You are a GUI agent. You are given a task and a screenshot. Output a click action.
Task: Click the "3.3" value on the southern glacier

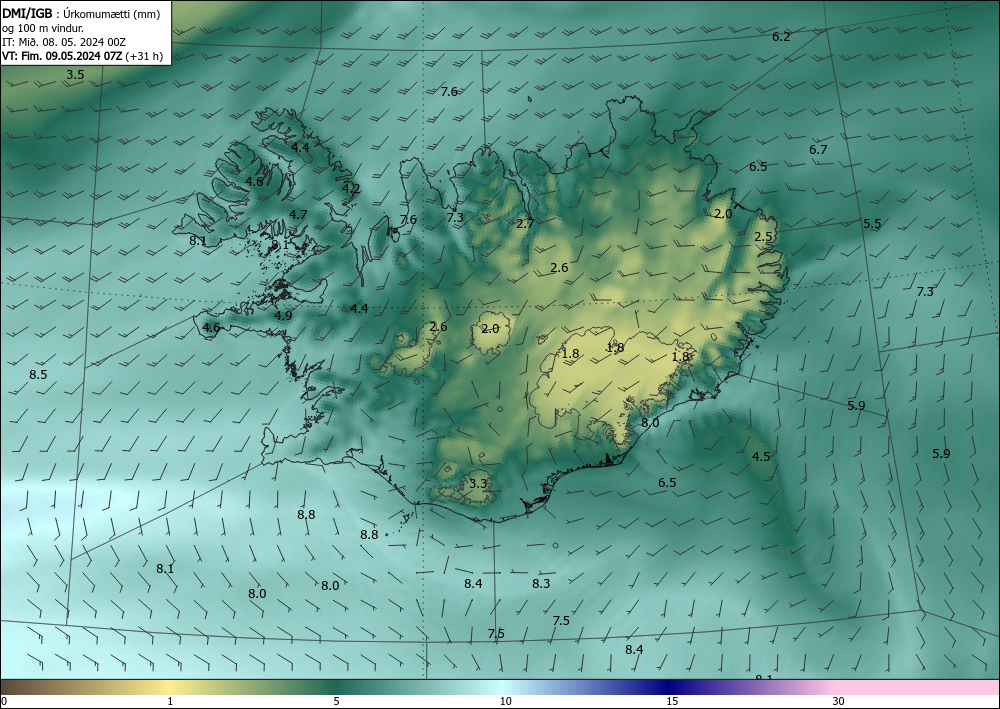coord(478,484)
